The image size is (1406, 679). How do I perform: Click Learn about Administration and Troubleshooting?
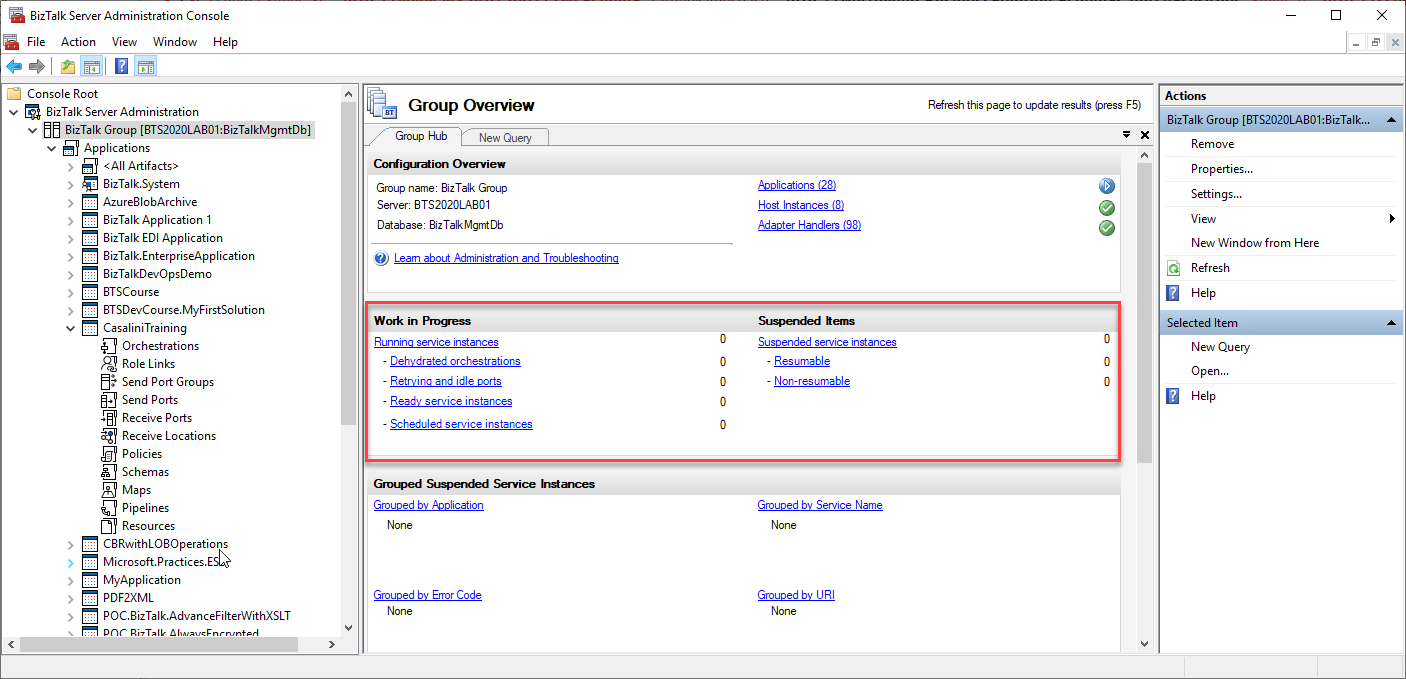pyautogui.click(x=506, y=258)
